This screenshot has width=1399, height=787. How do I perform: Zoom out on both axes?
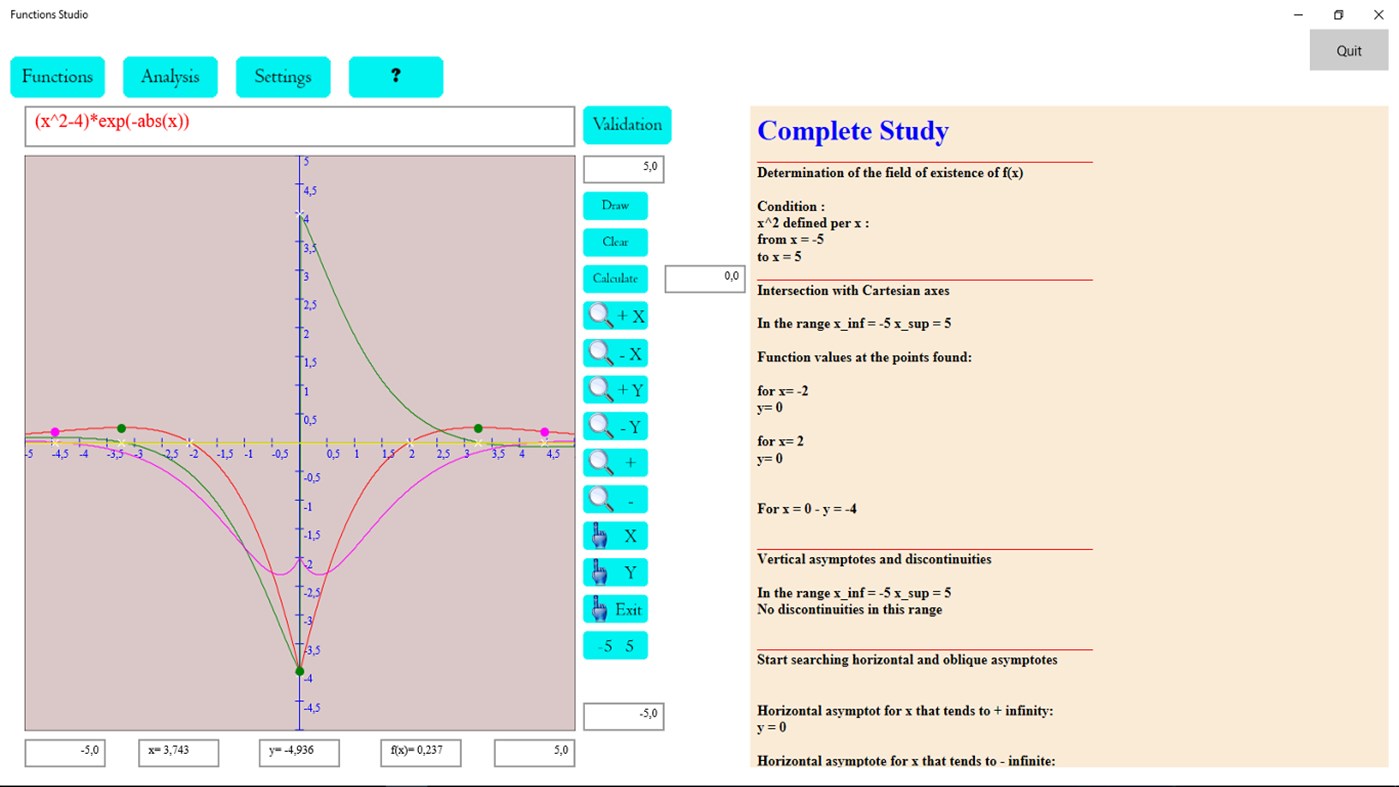pyautogui.click(x=615, y=498)
